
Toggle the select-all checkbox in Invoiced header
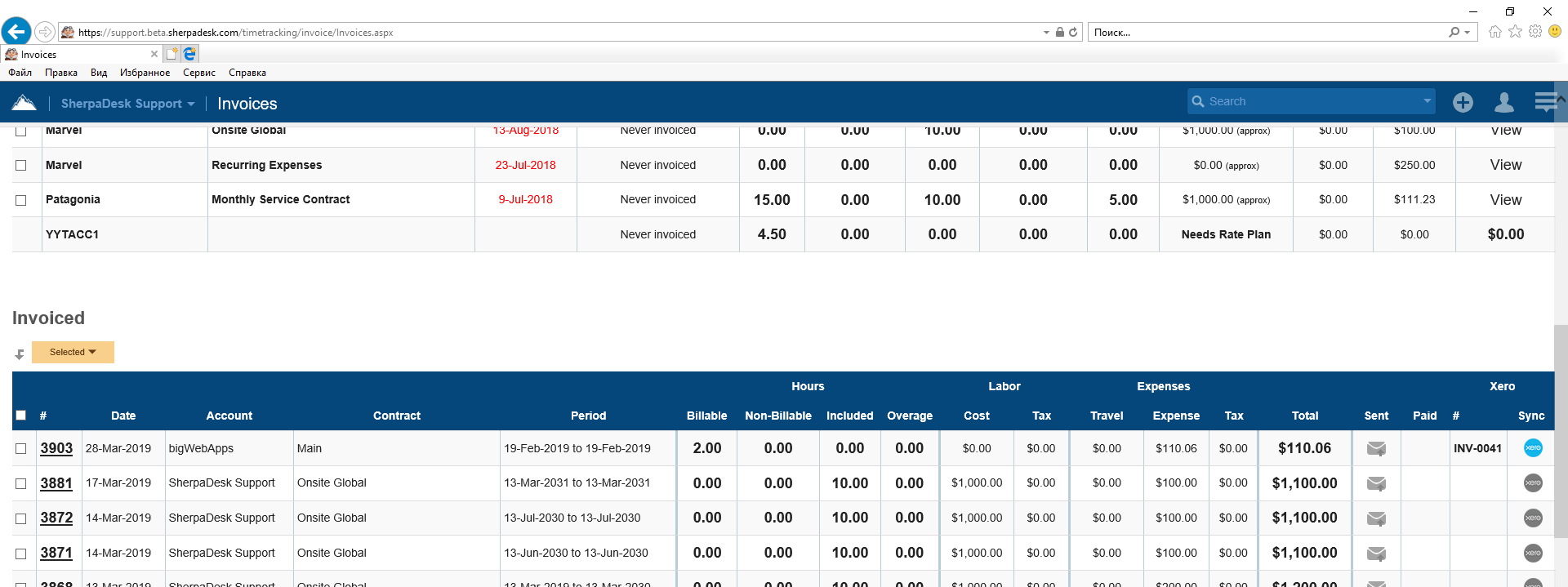pos(21,416)
